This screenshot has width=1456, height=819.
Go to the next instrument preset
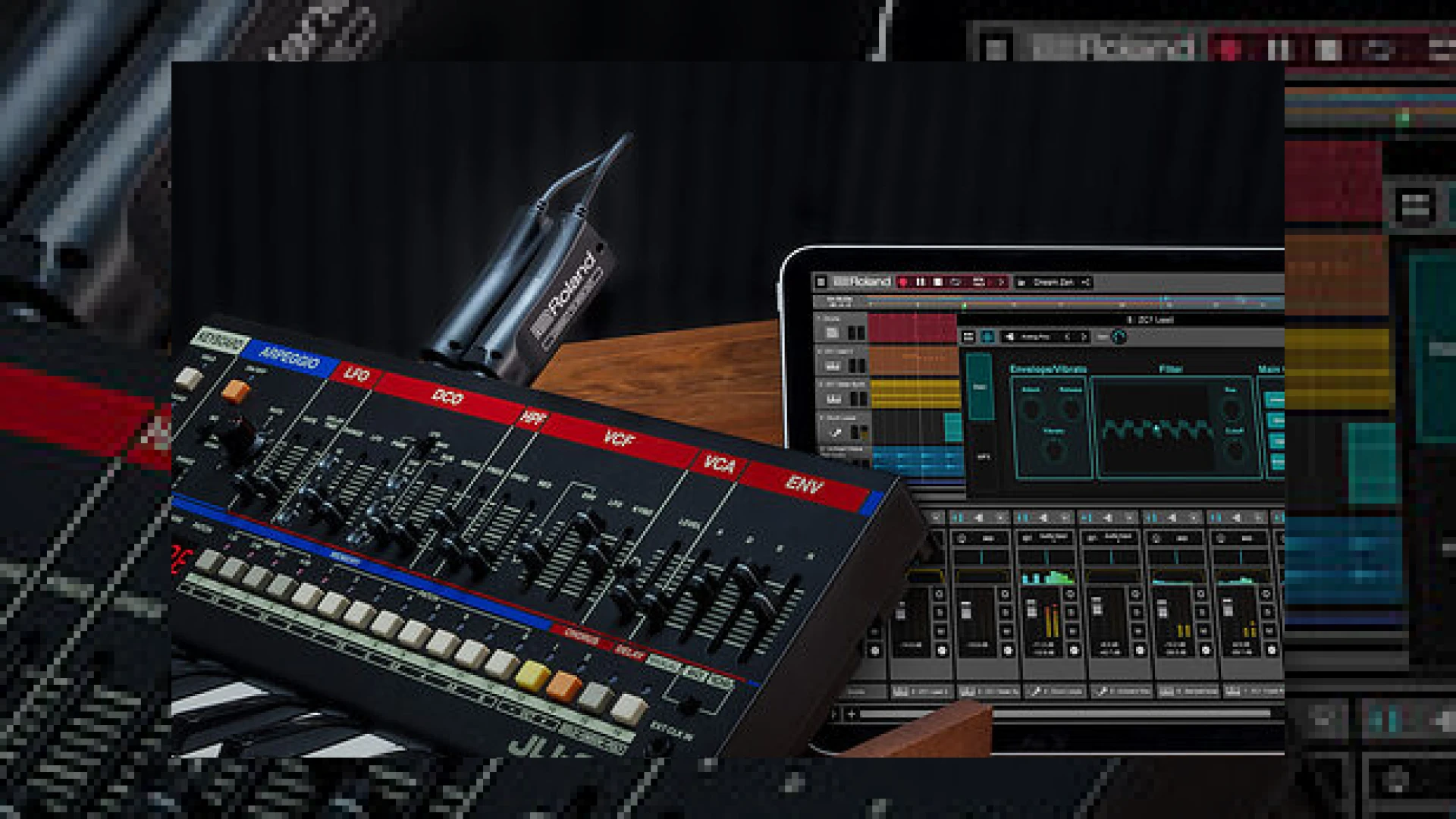(1083, 336)
